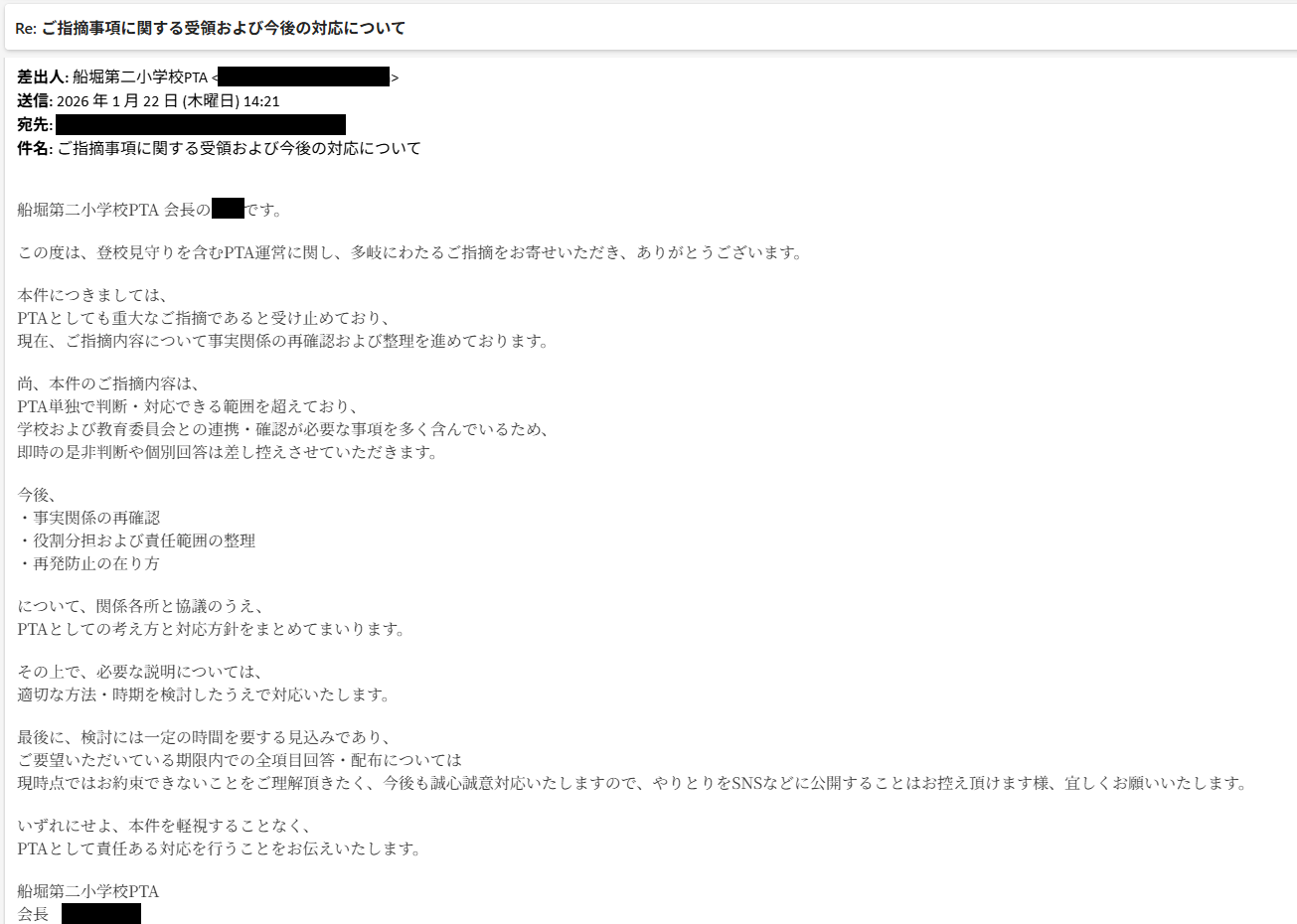Click the line その上で、必要な説明については
Screen dimensions: 1297x924
coord(140,673)
